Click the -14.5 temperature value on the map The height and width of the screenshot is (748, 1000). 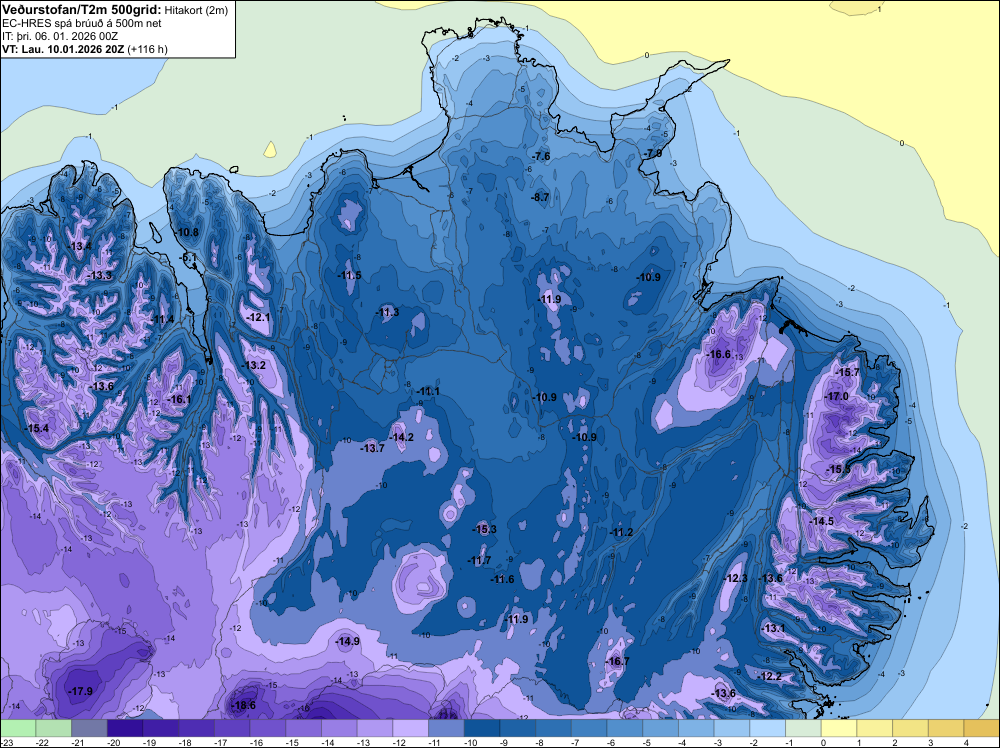[x=821, y=521]
